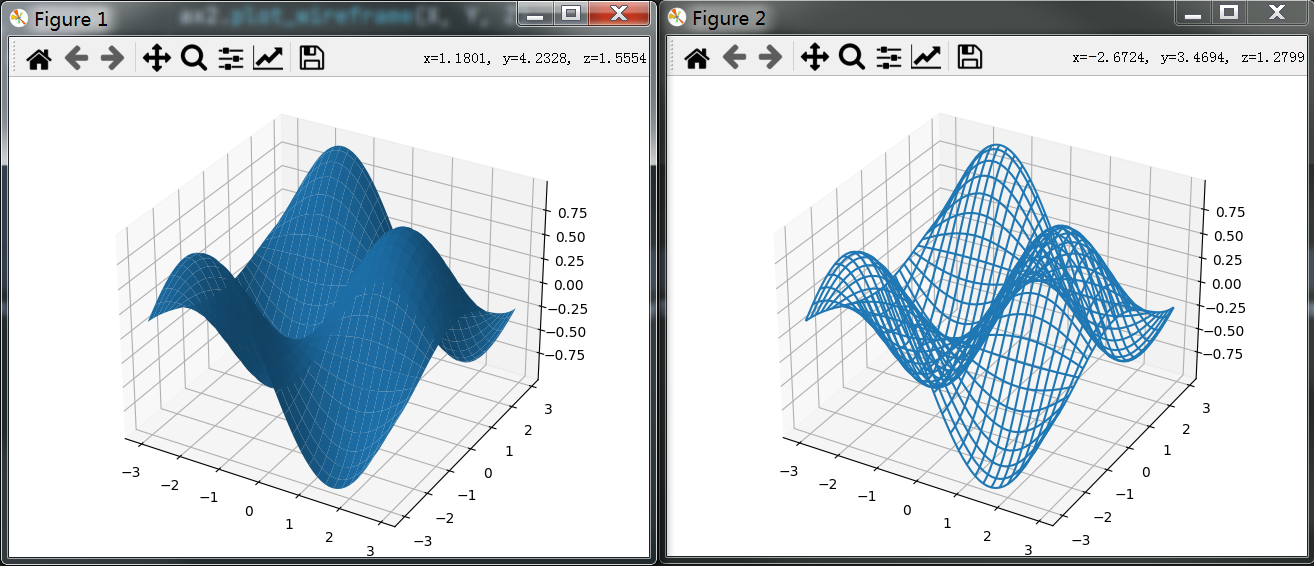The height and width of the screenshot is (566, 1314).
Task: Click the Figure 2 title bar text
Action: (730, 19)
